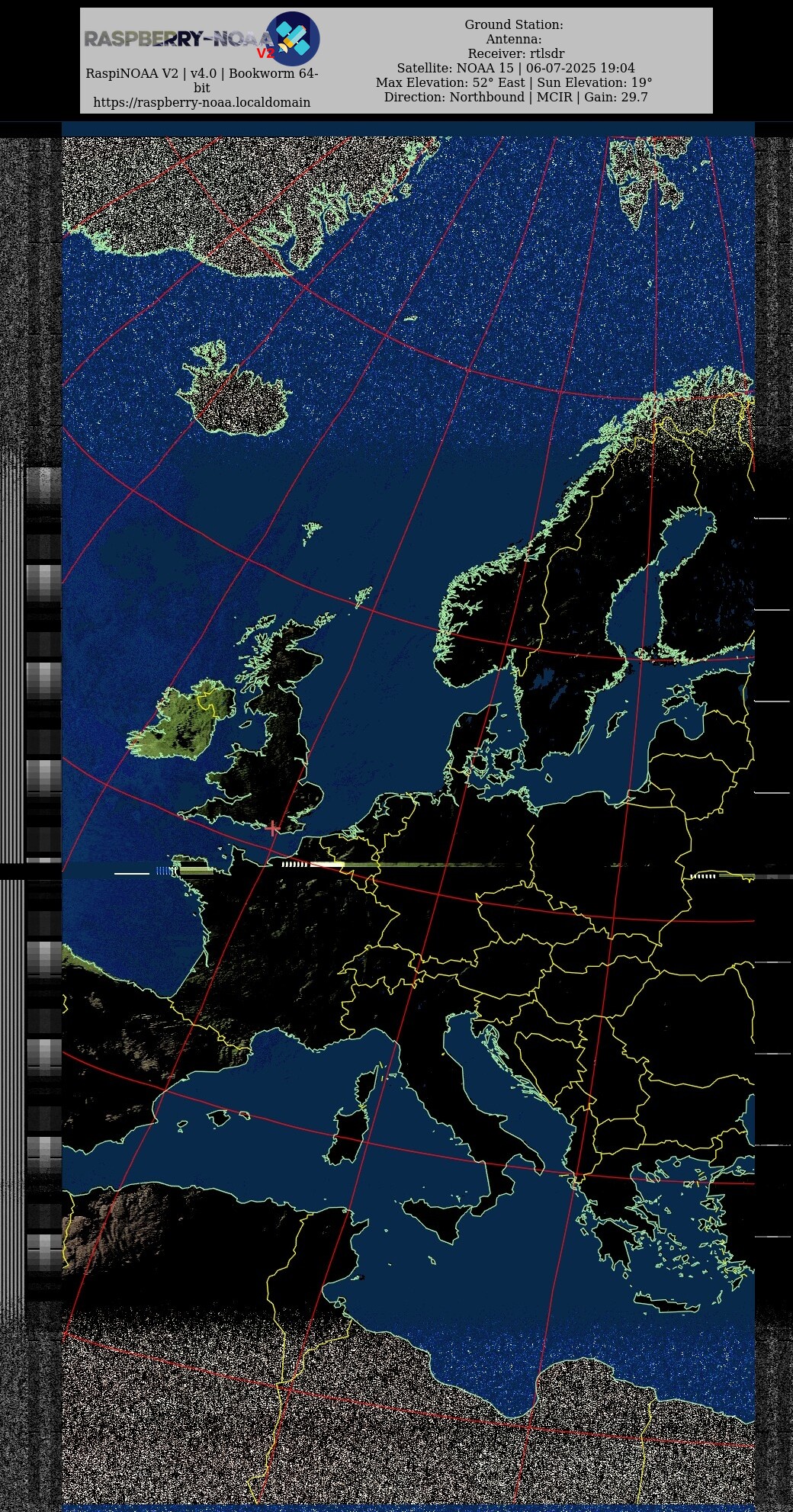Click the island of Crete on the map

pos(665,1303)
